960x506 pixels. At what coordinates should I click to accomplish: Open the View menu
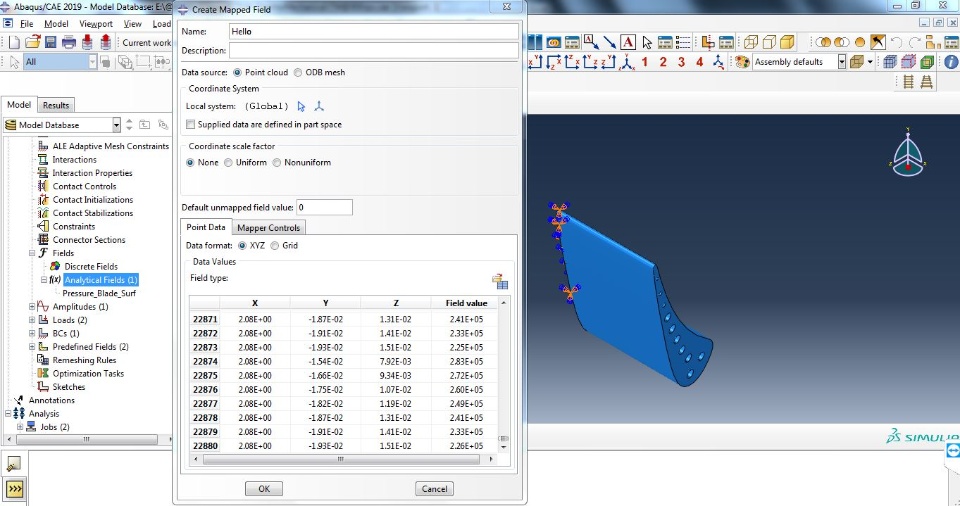click(132, 24)
